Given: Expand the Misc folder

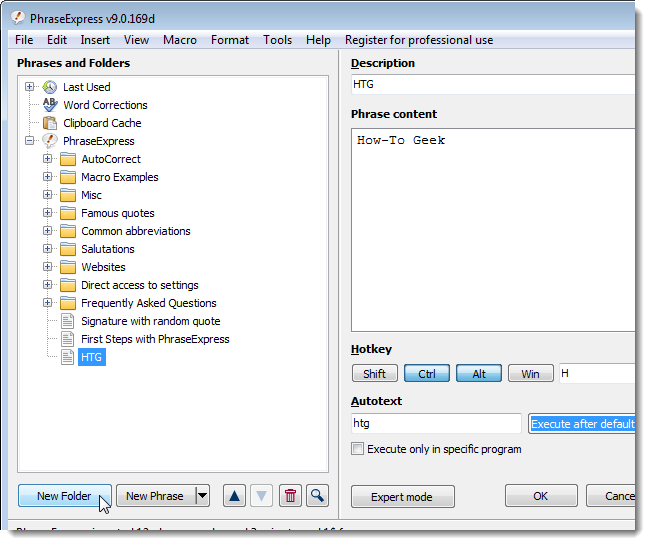Looking at the screenshot, I should tap(47, 195).
